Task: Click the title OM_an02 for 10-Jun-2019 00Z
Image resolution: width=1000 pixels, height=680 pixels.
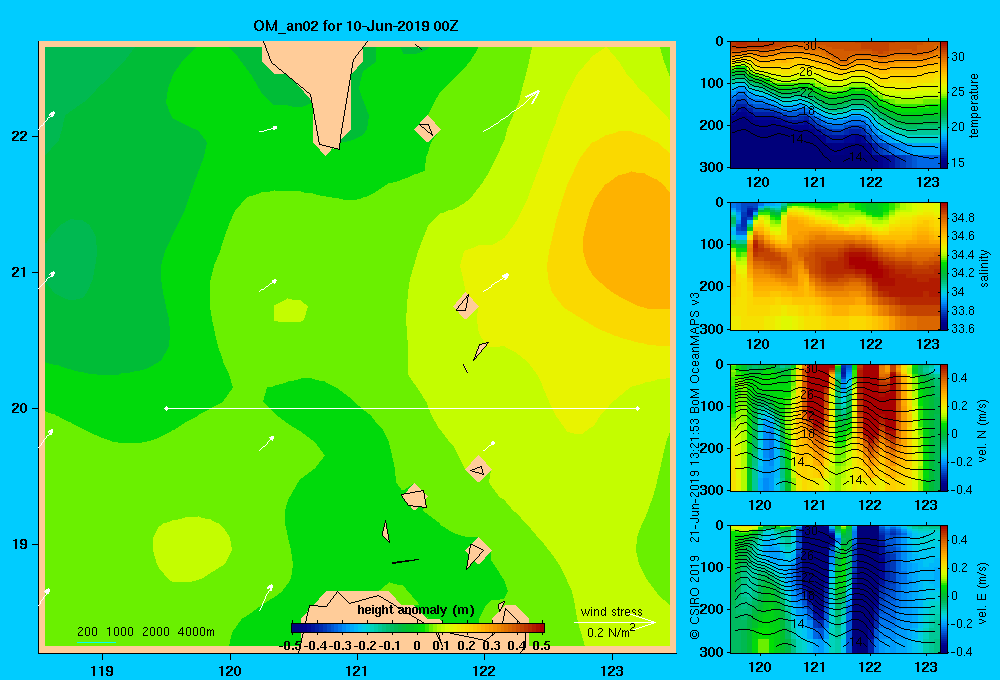Action: pos(356,26)
